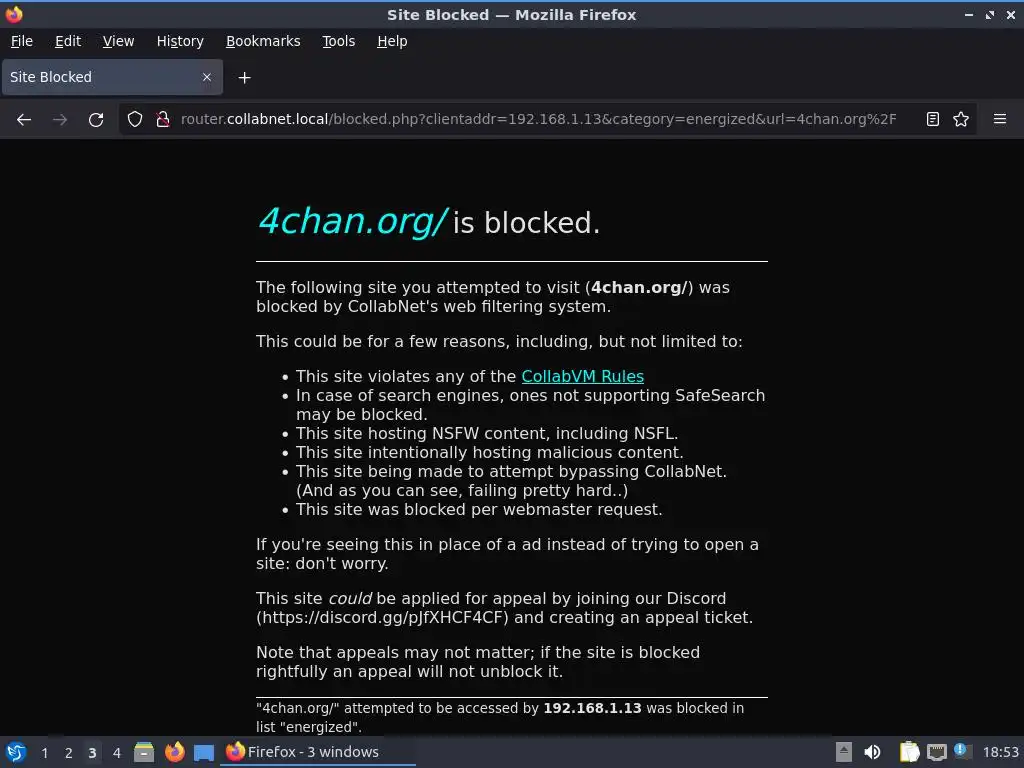Launch Firefox from the panel quick launcher
This screenshot has width=1024, height=768.
pos(174,752)
